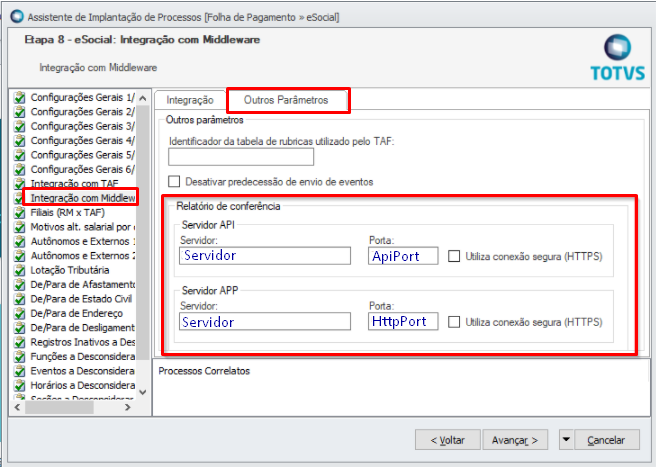Viewport: 656px width, 467px height.
Task: Click step list horizontal scroll left arrow
Action: [17, 407]
